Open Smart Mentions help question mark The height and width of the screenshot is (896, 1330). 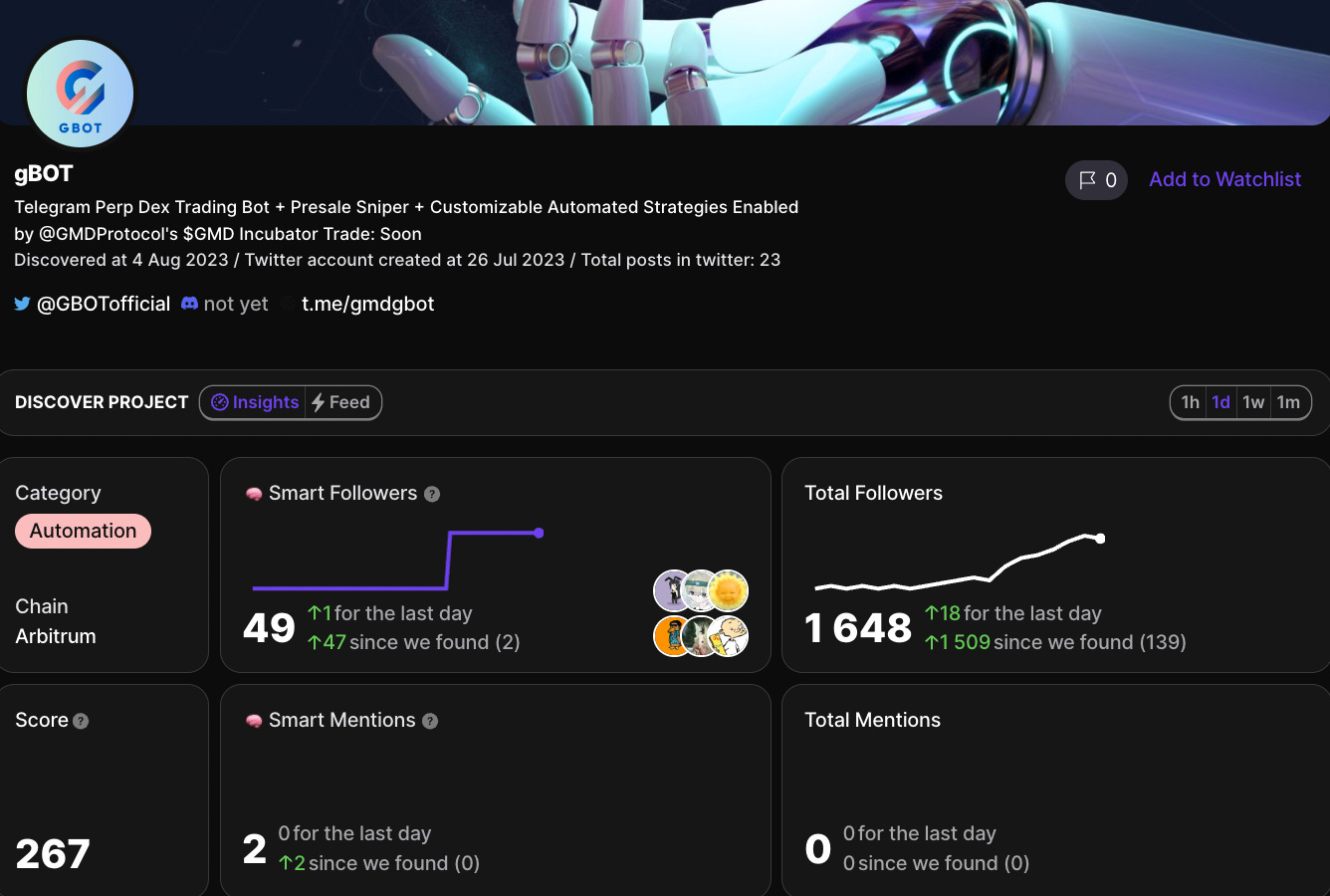430,721
